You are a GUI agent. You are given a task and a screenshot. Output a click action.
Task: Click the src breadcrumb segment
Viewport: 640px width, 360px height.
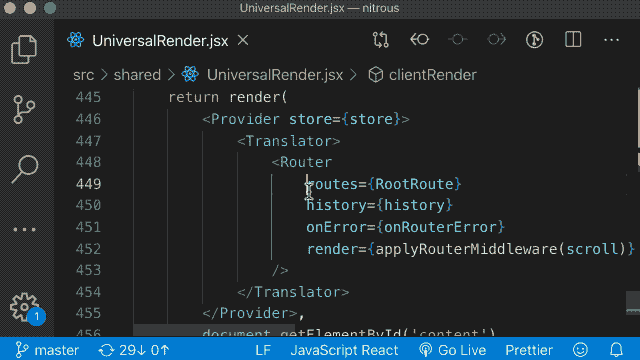[x=83, y=75]
